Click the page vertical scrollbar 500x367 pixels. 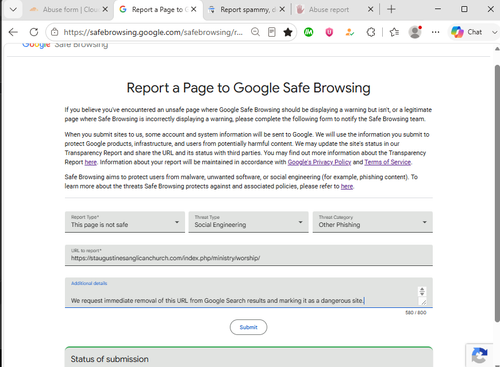point(497,193)
